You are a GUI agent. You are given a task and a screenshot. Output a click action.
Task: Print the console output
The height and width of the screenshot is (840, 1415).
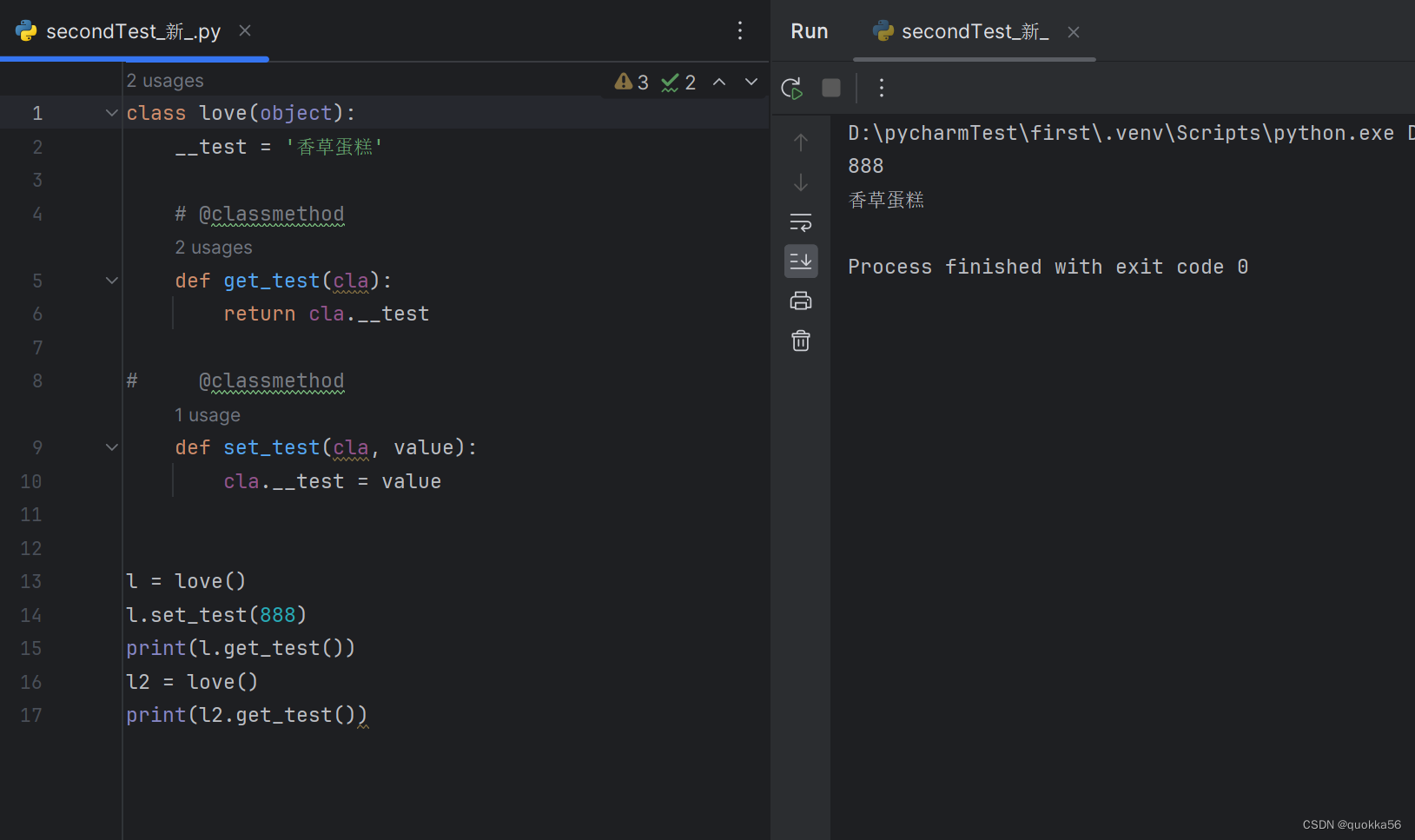(x=801, y=301)
